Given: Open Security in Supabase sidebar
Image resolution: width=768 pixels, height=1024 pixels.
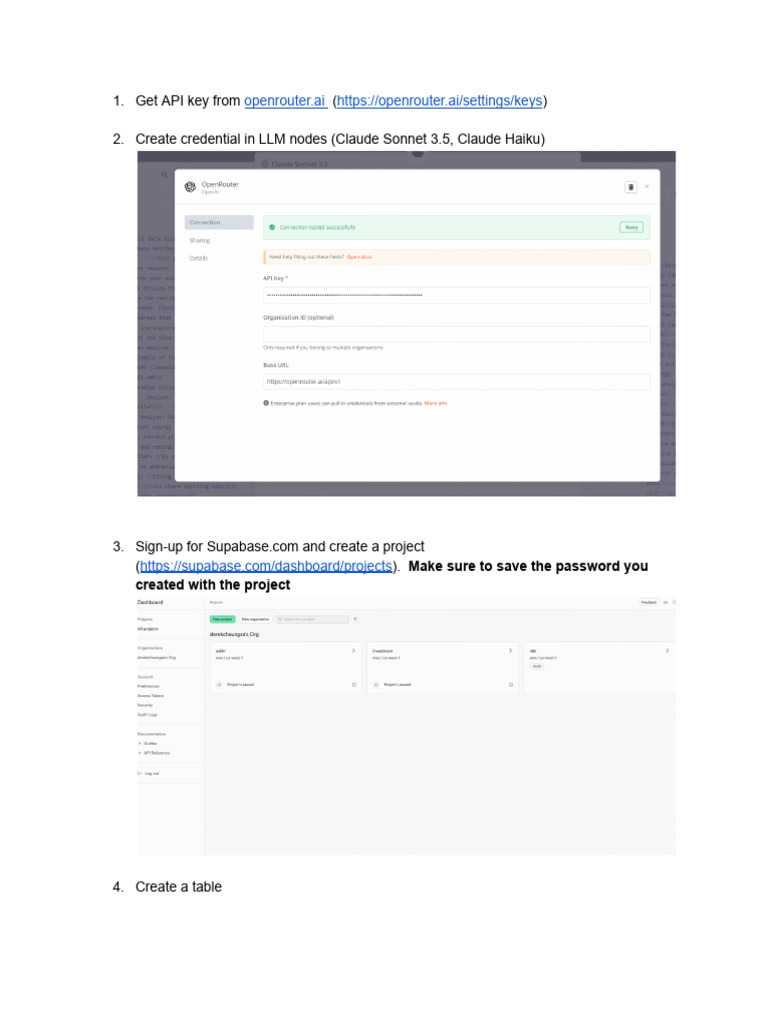Looking at the screenshot, I should (x=145, y=705).
